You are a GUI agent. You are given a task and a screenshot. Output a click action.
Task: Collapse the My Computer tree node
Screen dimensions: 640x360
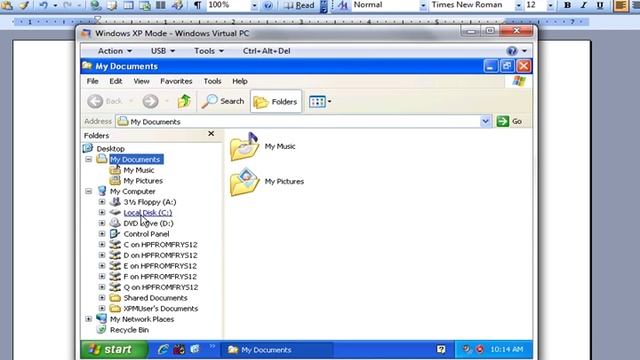pos(89,191)
